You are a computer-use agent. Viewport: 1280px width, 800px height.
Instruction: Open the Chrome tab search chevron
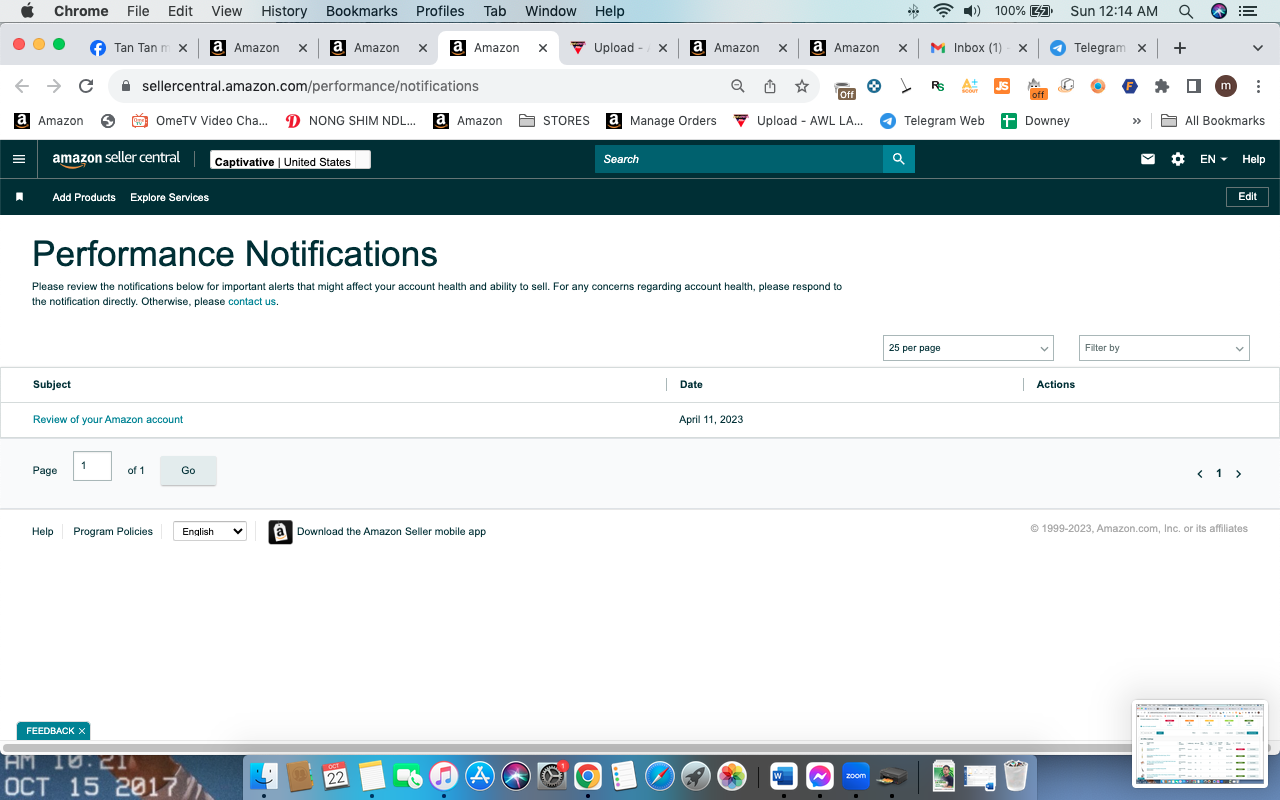[1258, 48]
